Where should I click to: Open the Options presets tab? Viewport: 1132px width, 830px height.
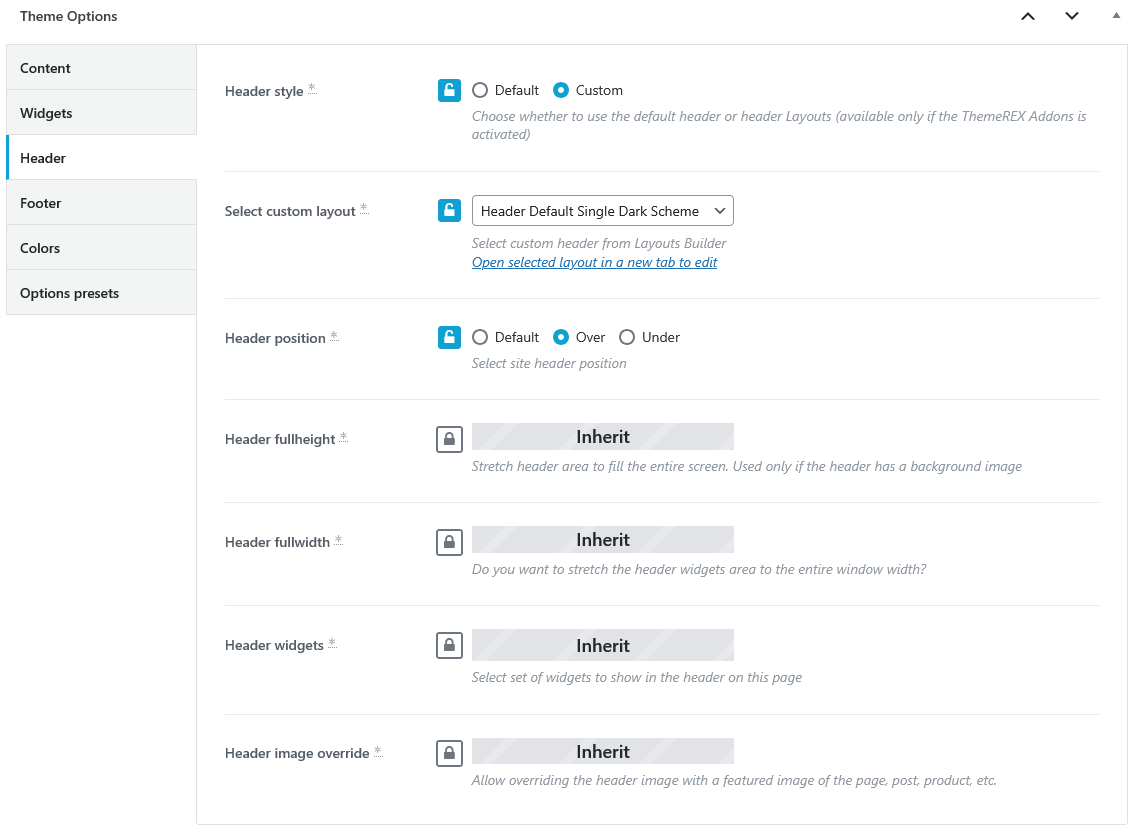[102, 293]
